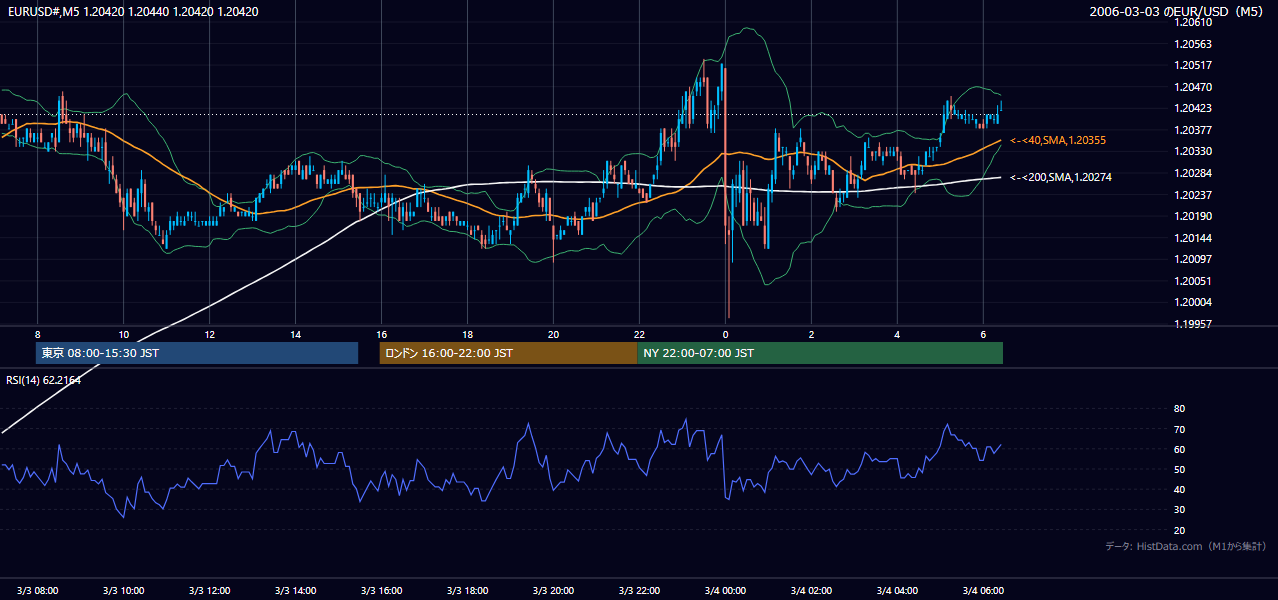Viewport: 1278px width, 600px height.
Task: Click the NY 22:00-07:00 JST session bar
Action: (820, 353)
